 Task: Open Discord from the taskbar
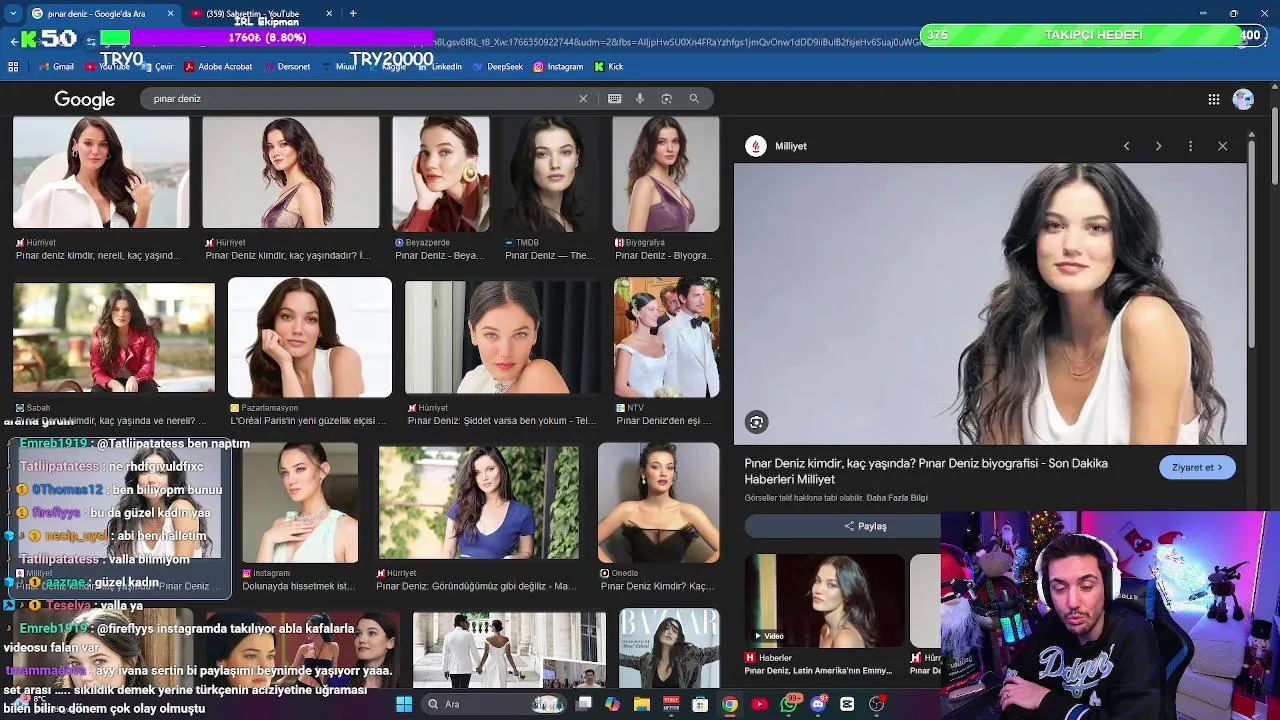818,704
